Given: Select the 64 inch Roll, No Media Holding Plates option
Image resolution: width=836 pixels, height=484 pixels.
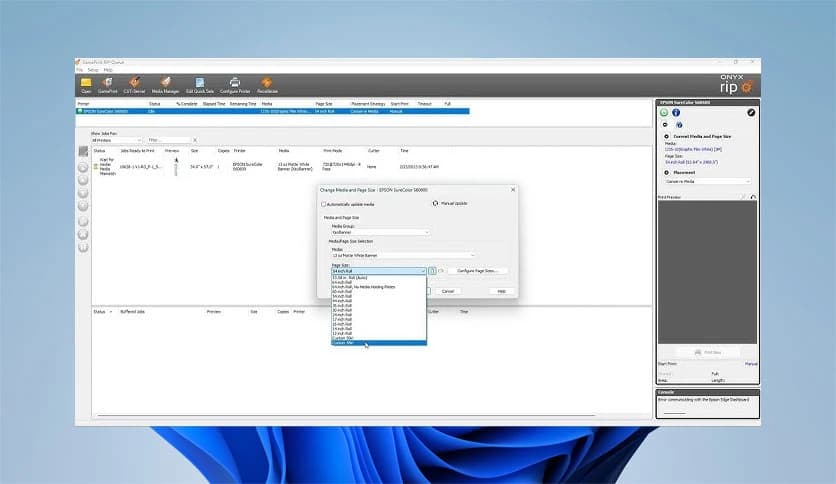Looking at the screenshot, I should [379, 287].
